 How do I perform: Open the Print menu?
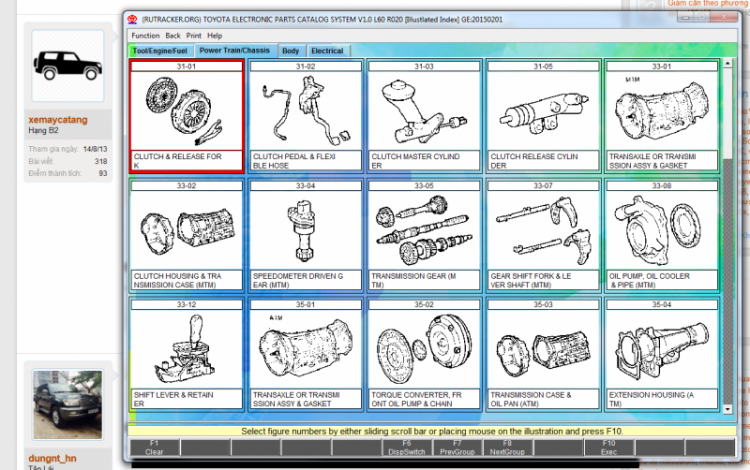194,35
